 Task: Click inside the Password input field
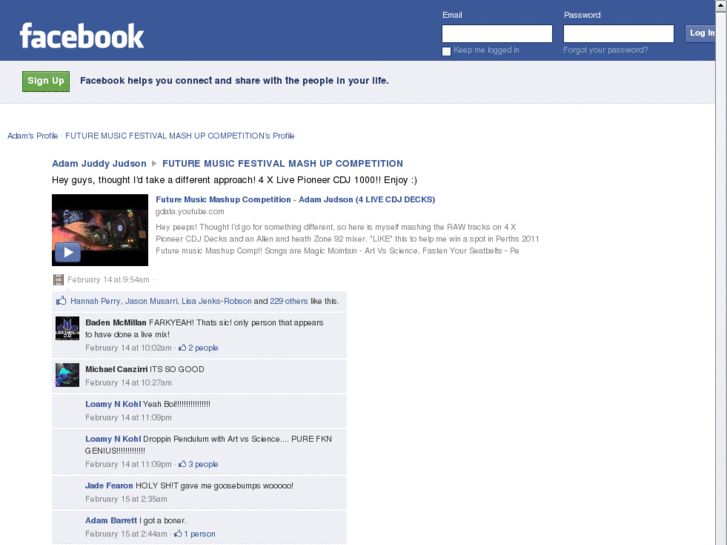(x=619, y=34)
